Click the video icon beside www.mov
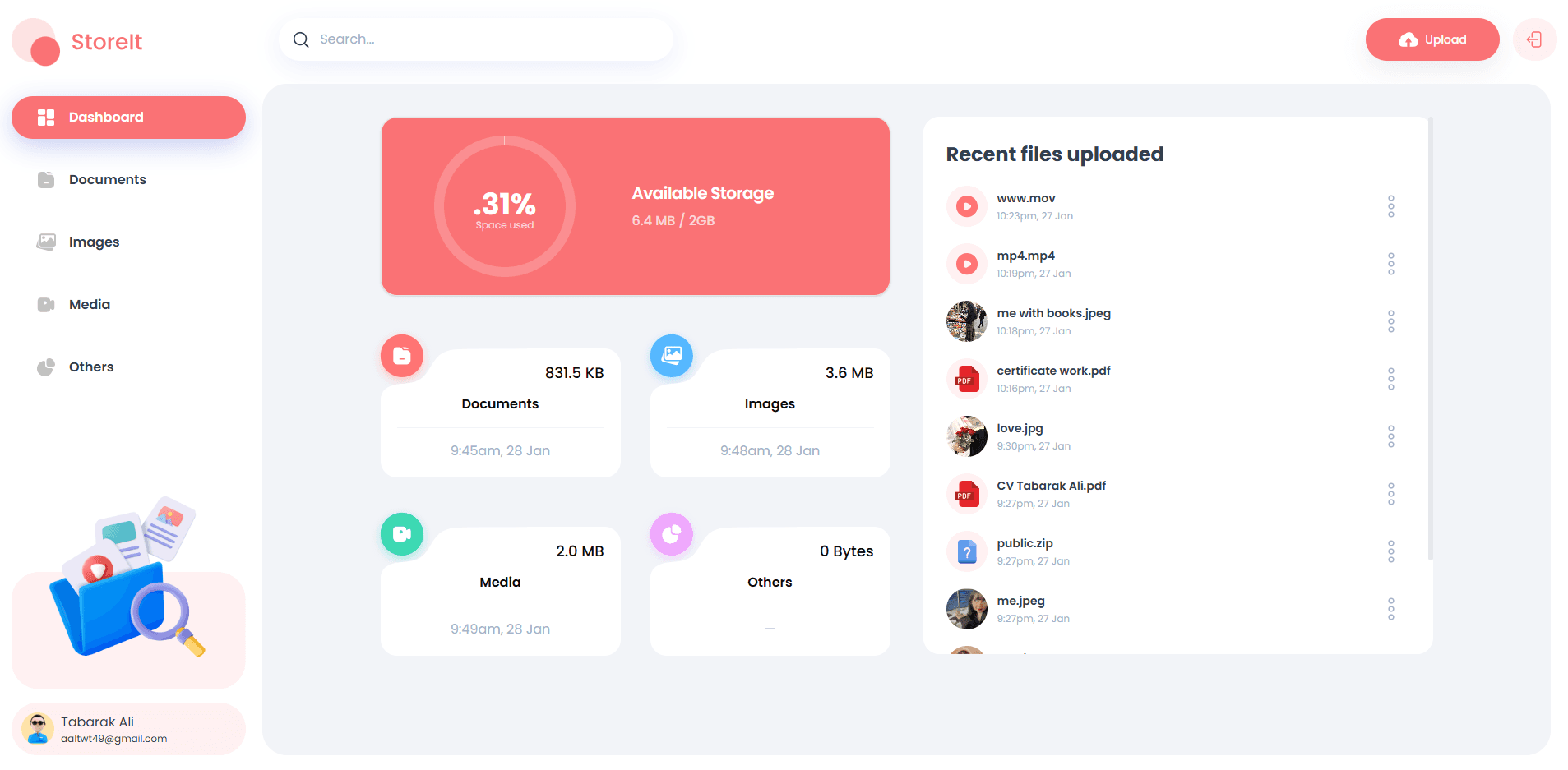The width and height of the screenshot is (1568, 770). [967, 206]
